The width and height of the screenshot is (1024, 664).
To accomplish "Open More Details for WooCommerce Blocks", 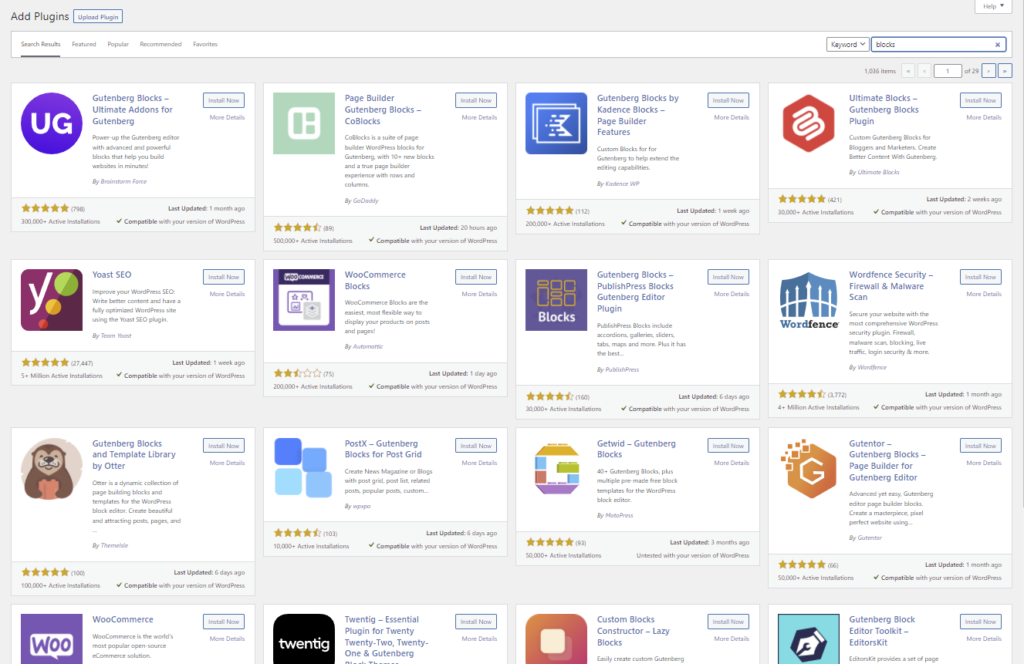I will point(479,294).
